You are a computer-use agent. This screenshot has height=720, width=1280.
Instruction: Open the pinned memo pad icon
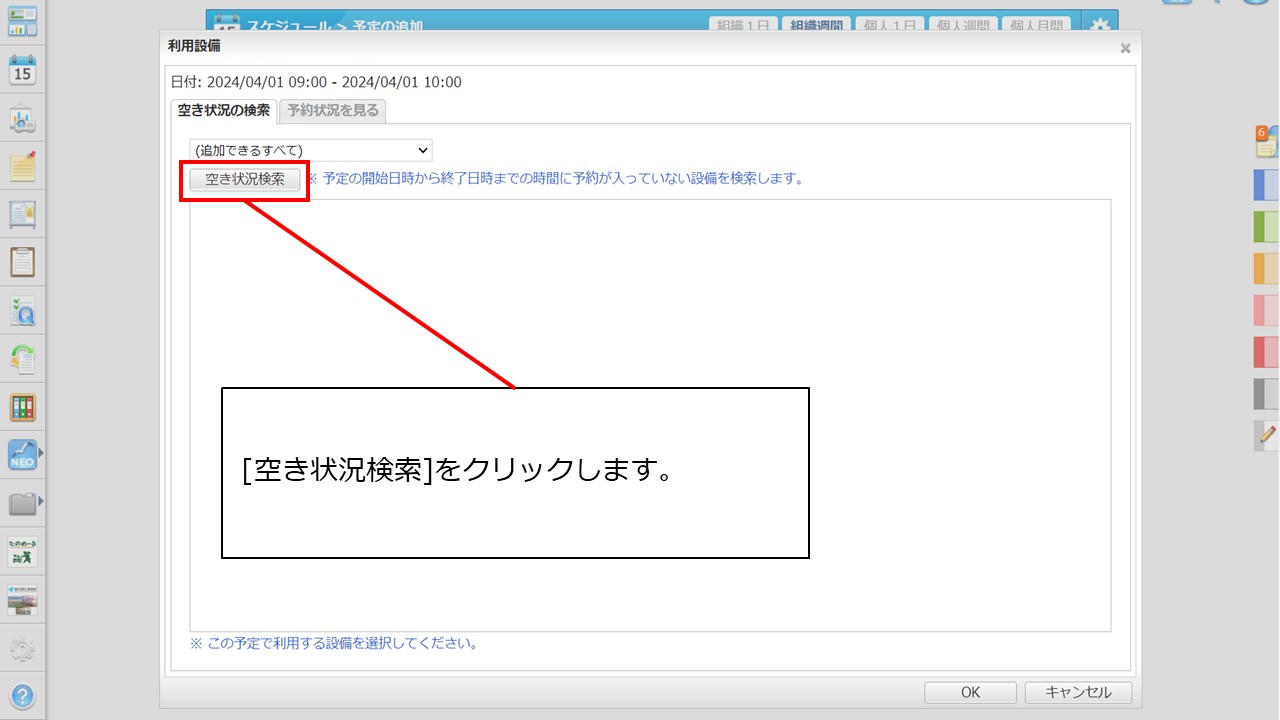point(22,166)
